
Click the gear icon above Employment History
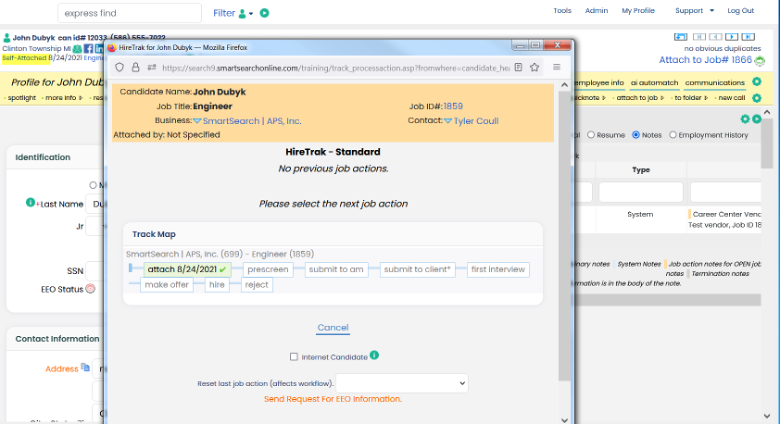745,119
